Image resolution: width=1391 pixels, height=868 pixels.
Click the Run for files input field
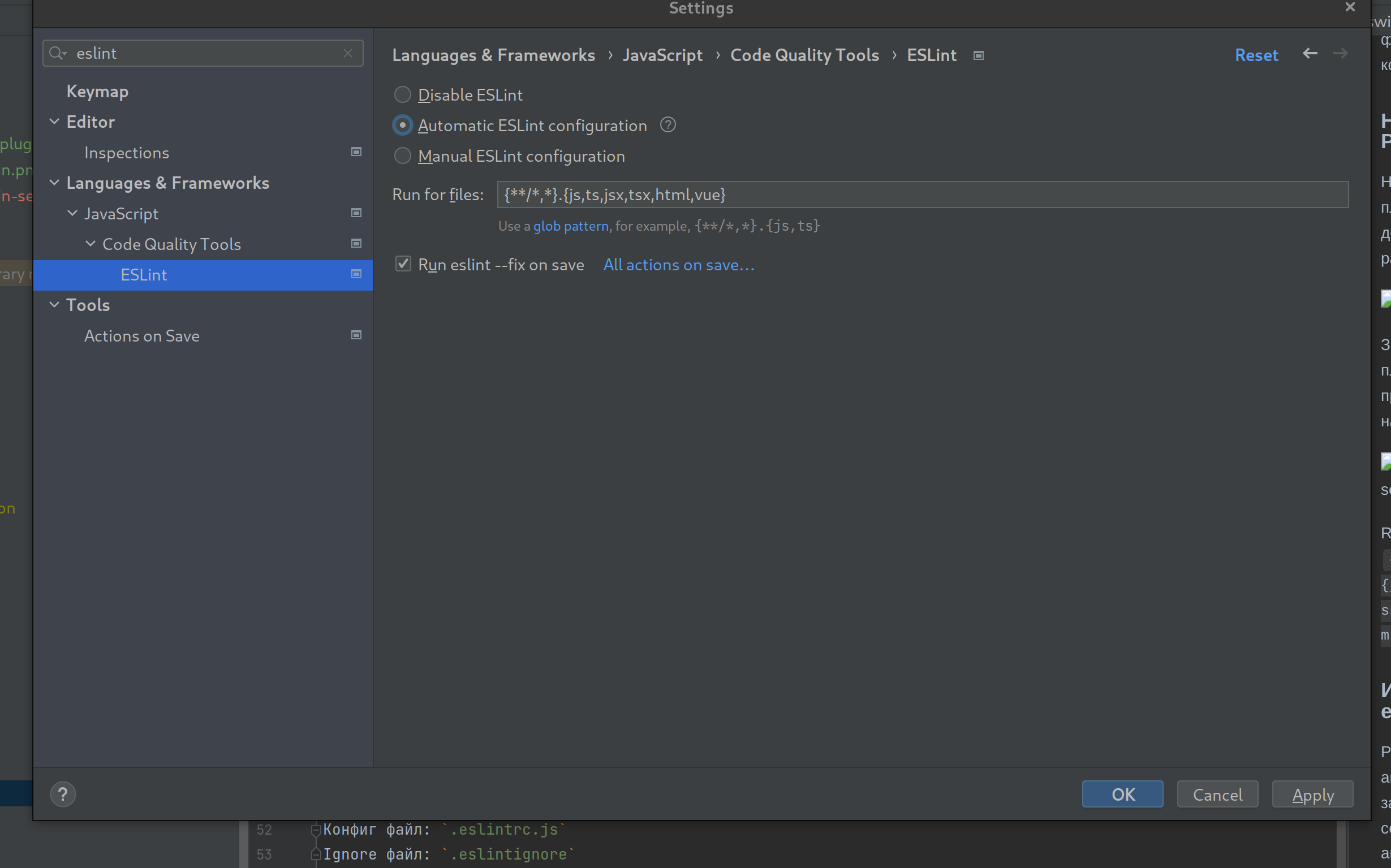point(922,195)
